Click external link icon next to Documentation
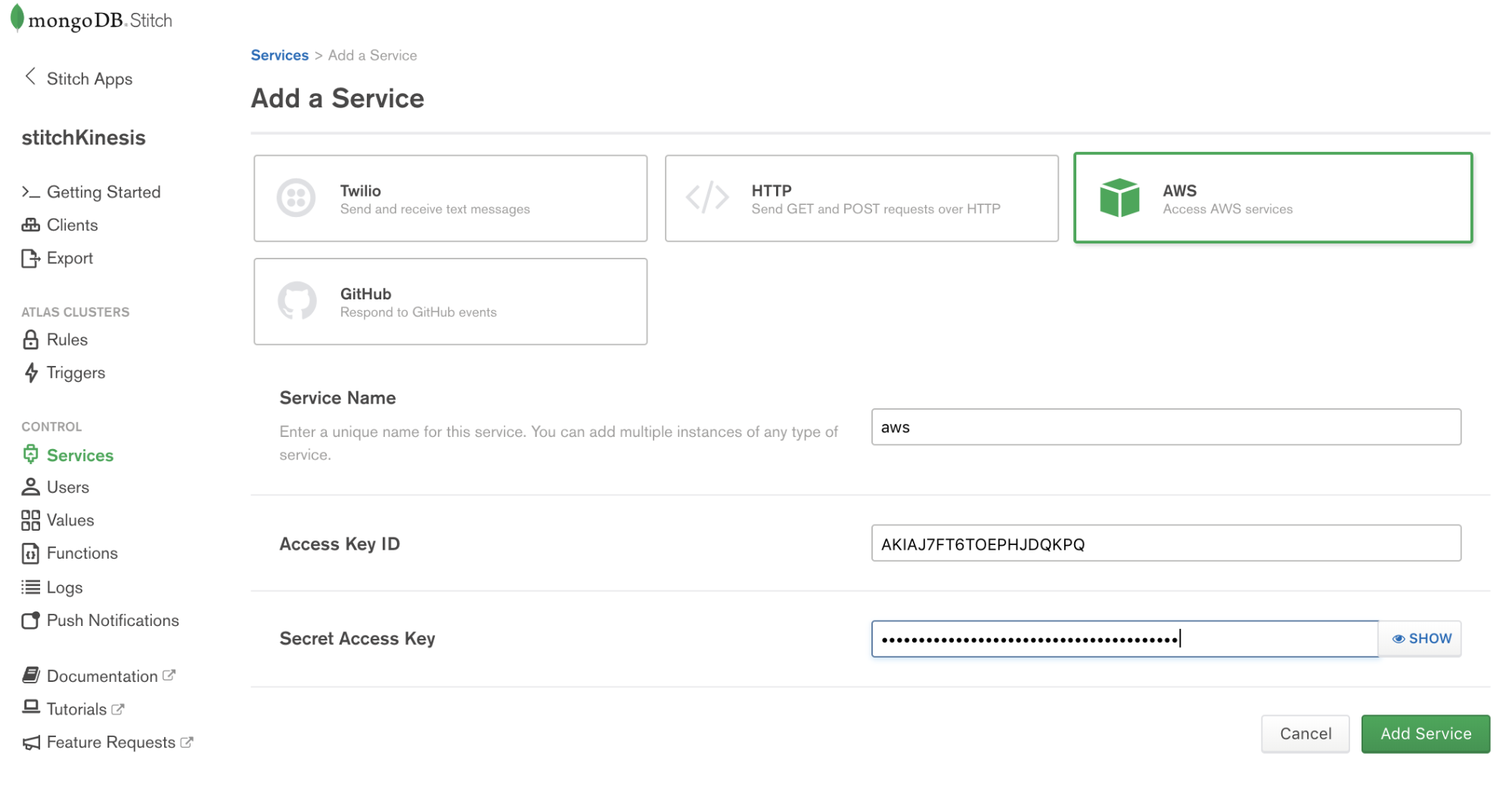The image size is (1512, 787). (169, 674)
